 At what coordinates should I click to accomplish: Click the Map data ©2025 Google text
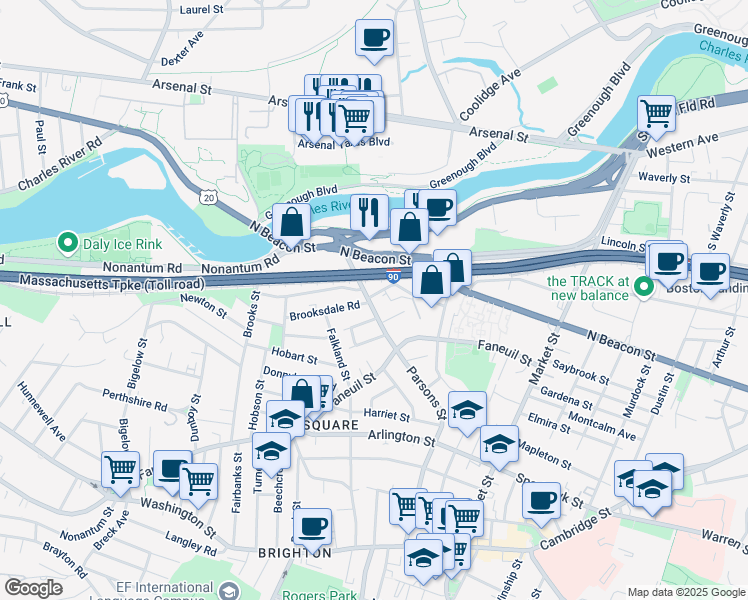point(686,592)
